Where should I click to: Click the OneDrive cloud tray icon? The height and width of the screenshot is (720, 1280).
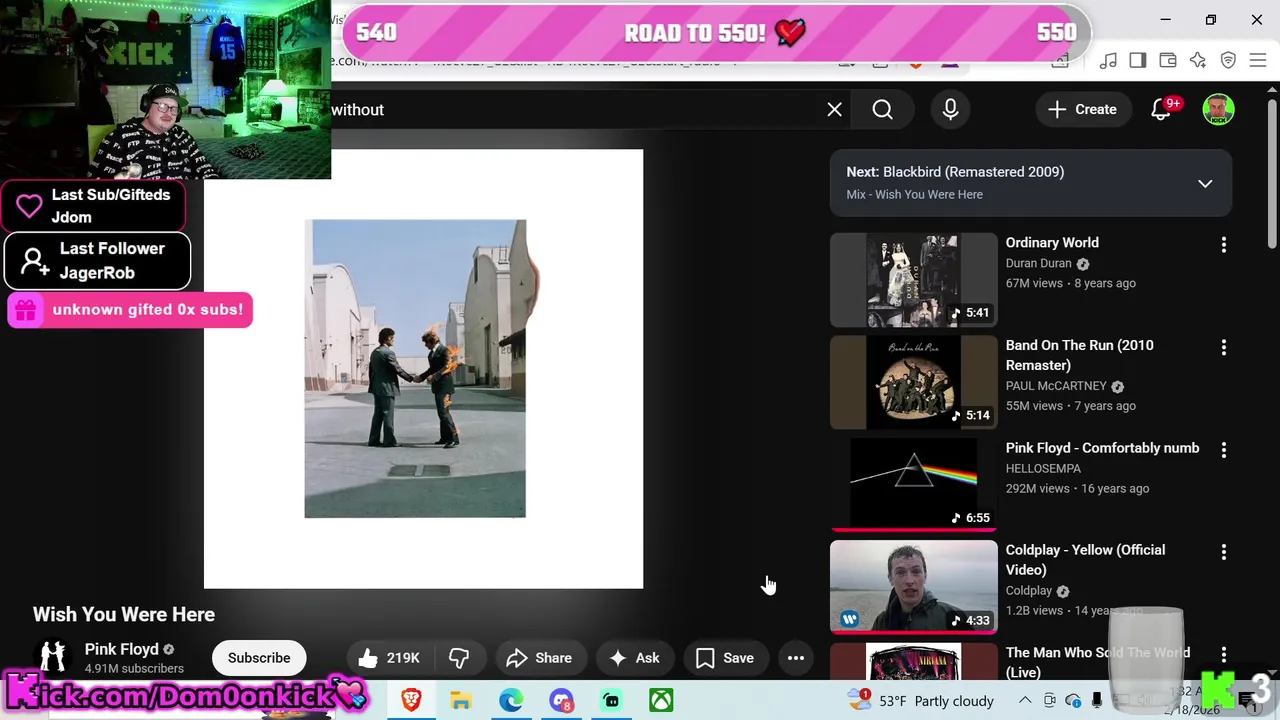coord(1073,700)
